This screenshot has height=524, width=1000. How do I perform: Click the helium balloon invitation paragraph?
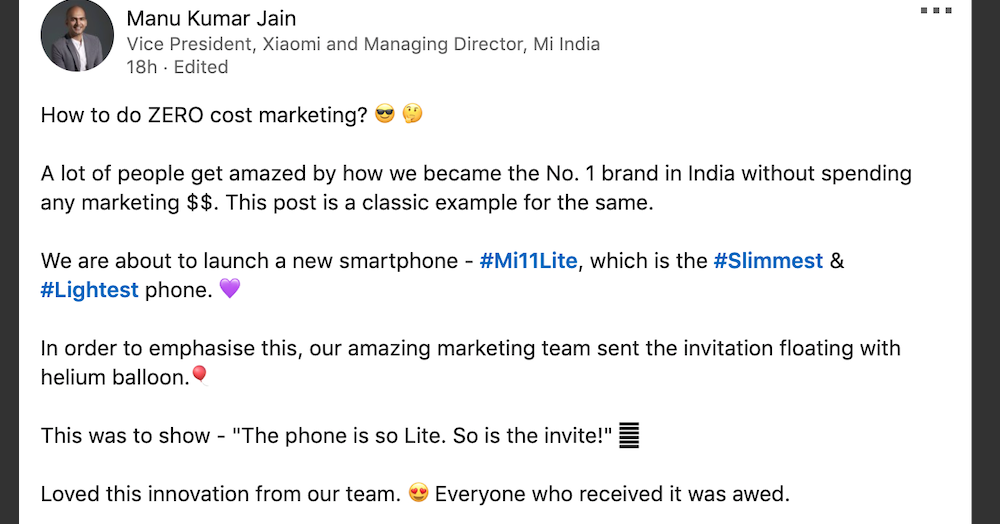[470, 349]
